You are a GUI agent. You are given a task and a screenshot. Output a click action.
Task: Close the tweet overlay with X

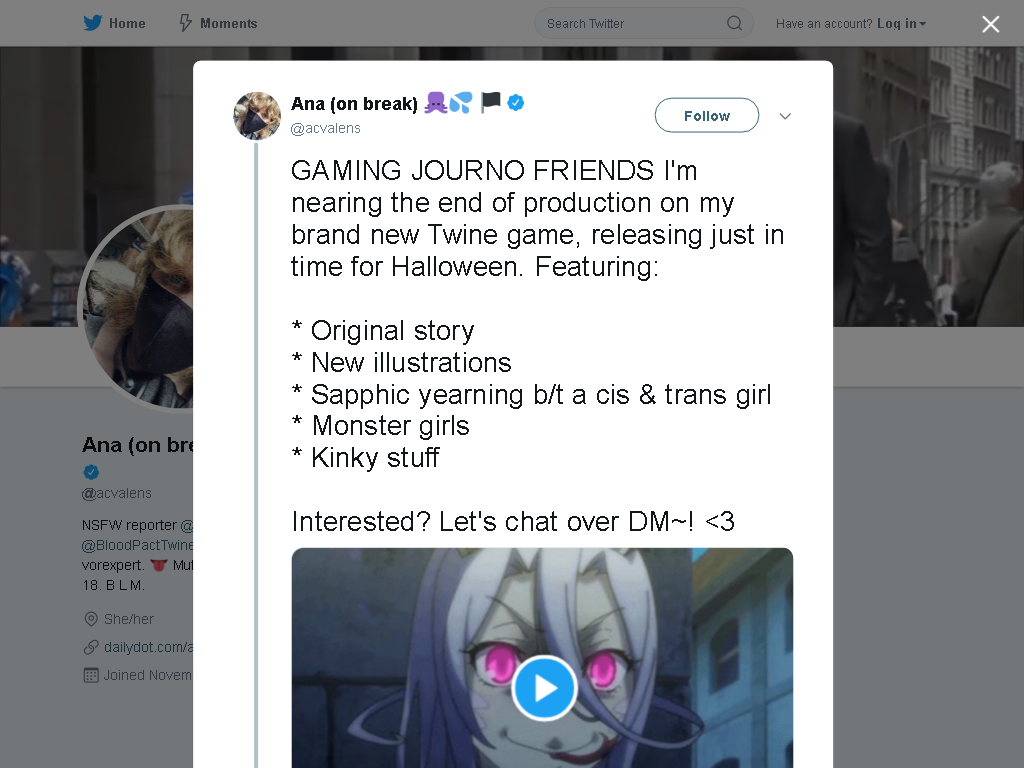[x=990, y=24]
